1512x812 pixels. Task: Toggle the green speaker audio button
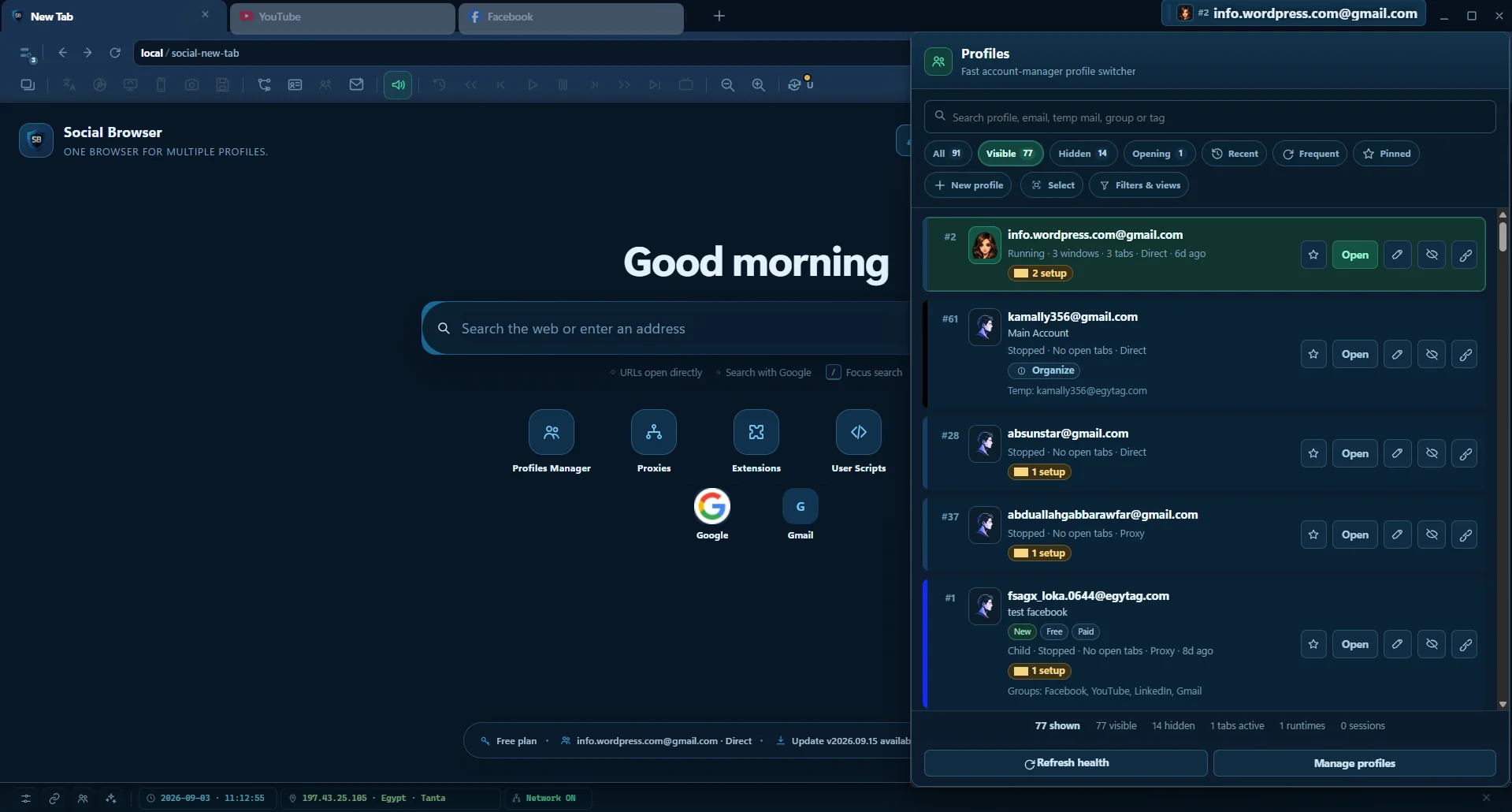click(398, 85)
